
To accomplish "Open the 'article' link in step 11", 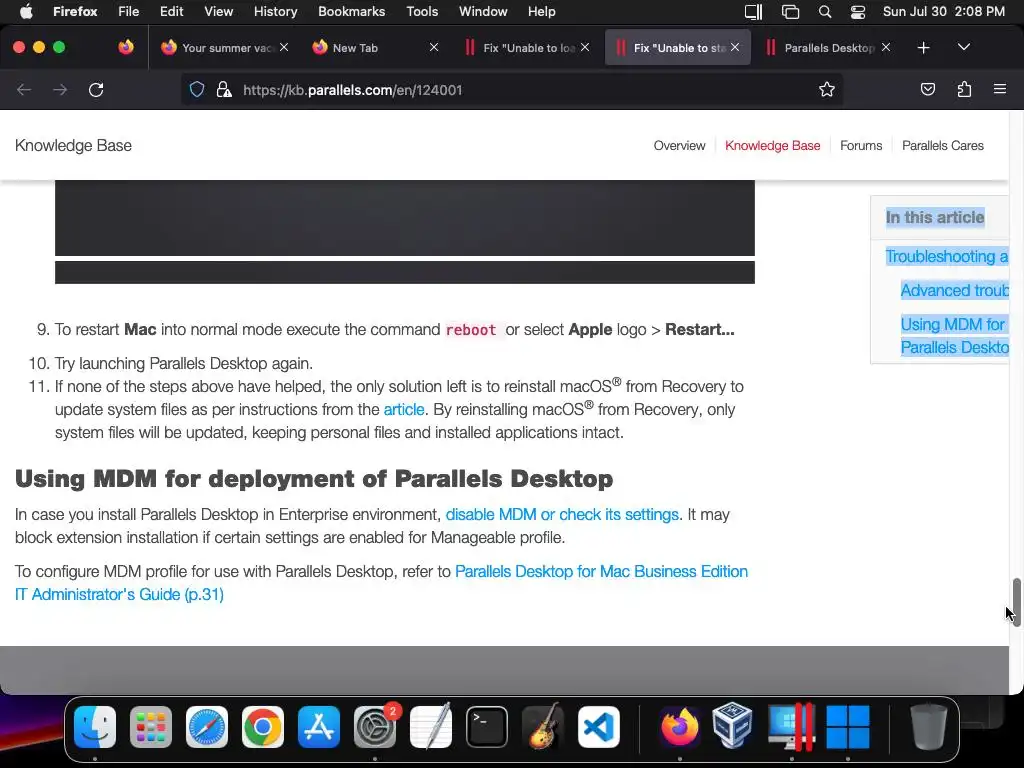I will 404,409.
